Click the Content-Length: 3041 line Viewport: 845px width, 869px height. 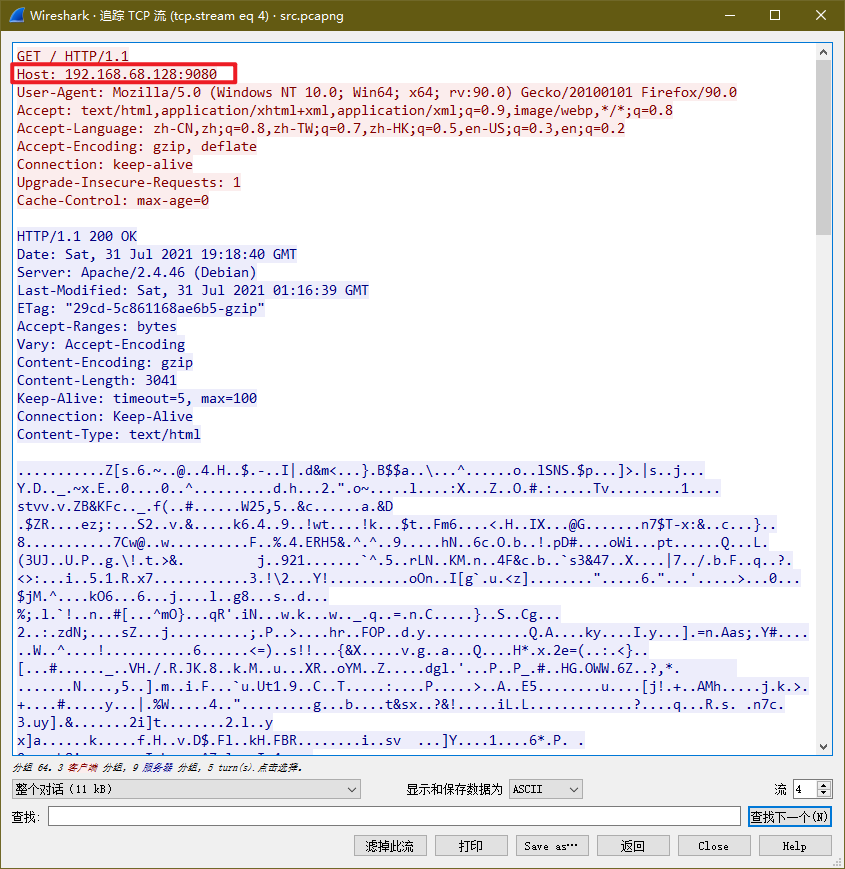point(96,380)
